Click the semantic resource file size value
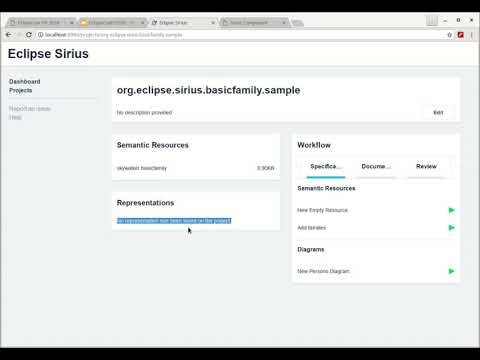The width and height of the screenshot is (480, 360). (x=265, y=168)
